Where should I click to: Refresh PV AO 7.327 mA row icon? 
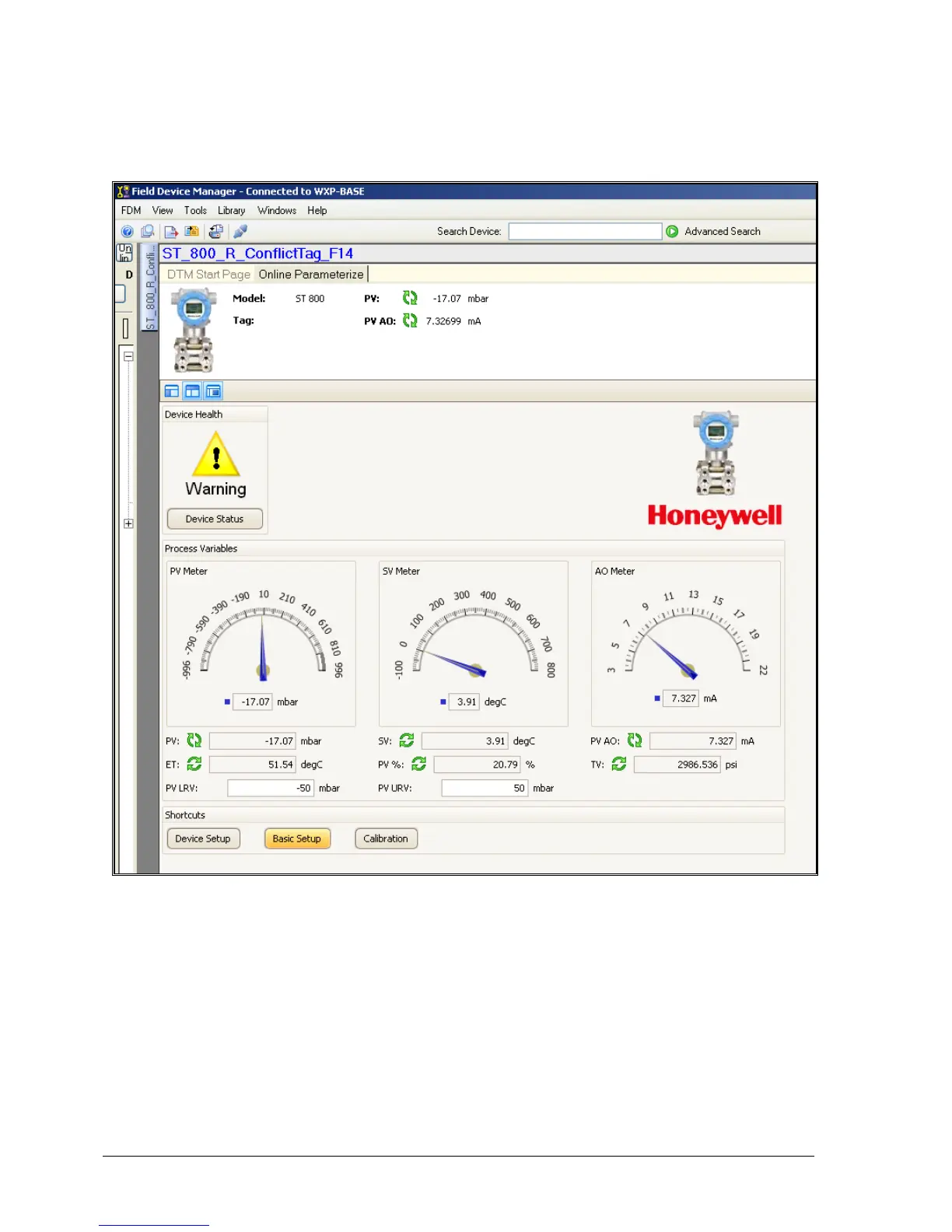pyautogui.click(x=635, y=741)
